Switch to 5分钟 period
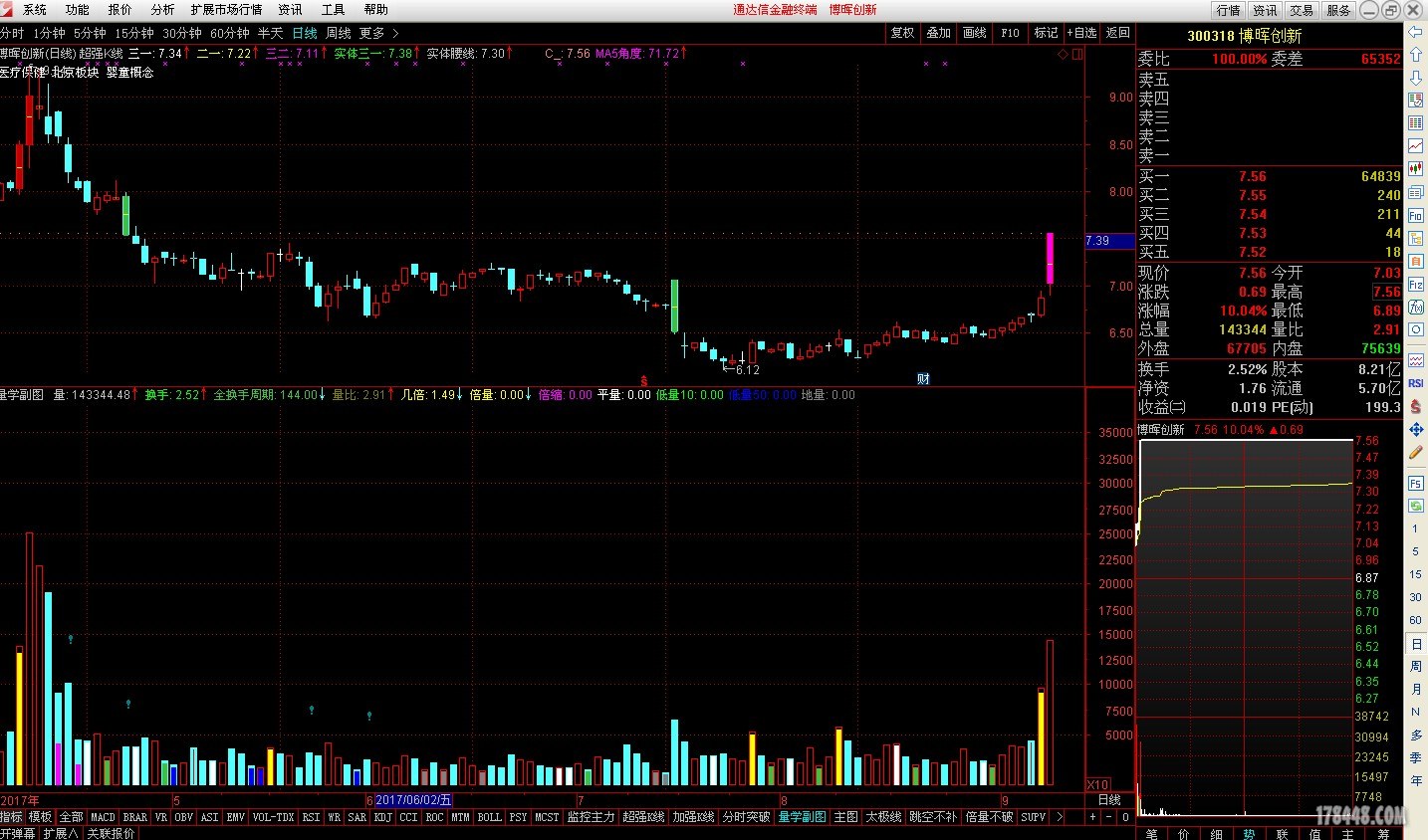This screenshot has width=1428, height=840. tap(90, 33)
